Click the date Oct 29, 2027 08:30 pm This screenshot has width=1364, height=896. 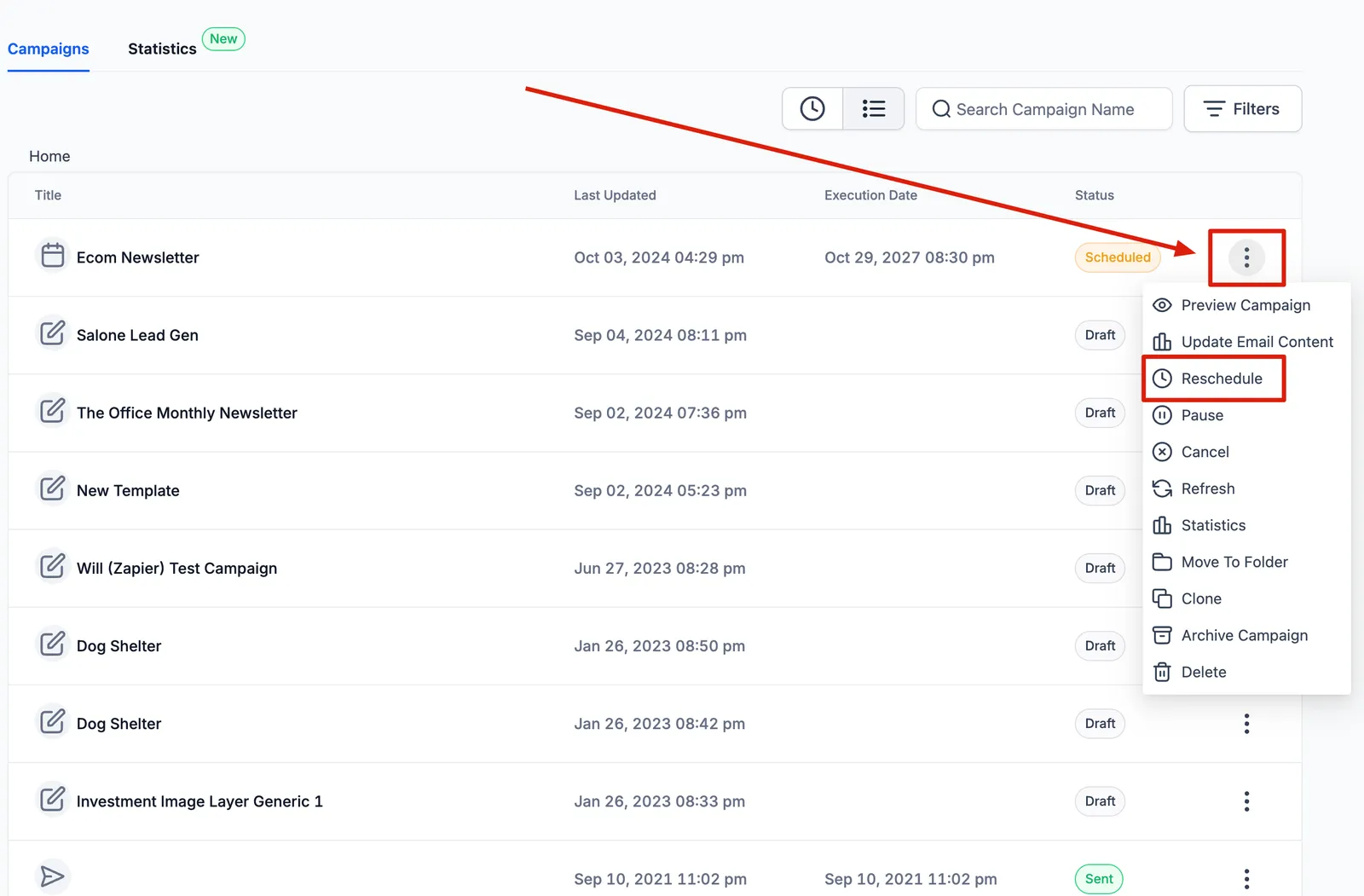(910, 257)
